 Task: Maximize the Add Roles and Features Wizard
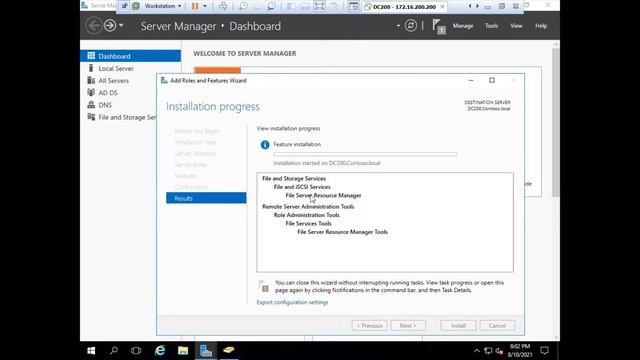[x=492, y=80]
